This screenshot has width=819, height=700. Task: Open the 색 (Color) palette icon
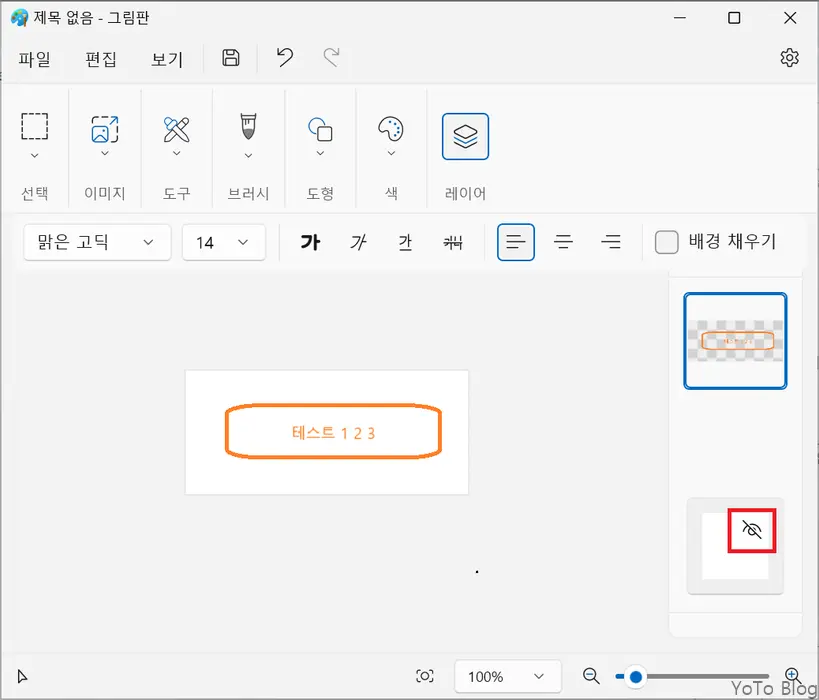(390, 130)
